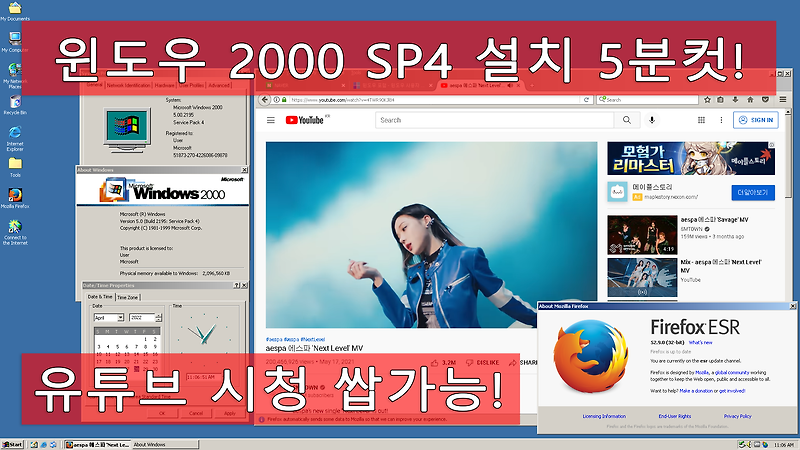Open aespa Savage MV thumbnail
Image resolution: width=800 pixels, height=450 pixels.
[642, 235]
